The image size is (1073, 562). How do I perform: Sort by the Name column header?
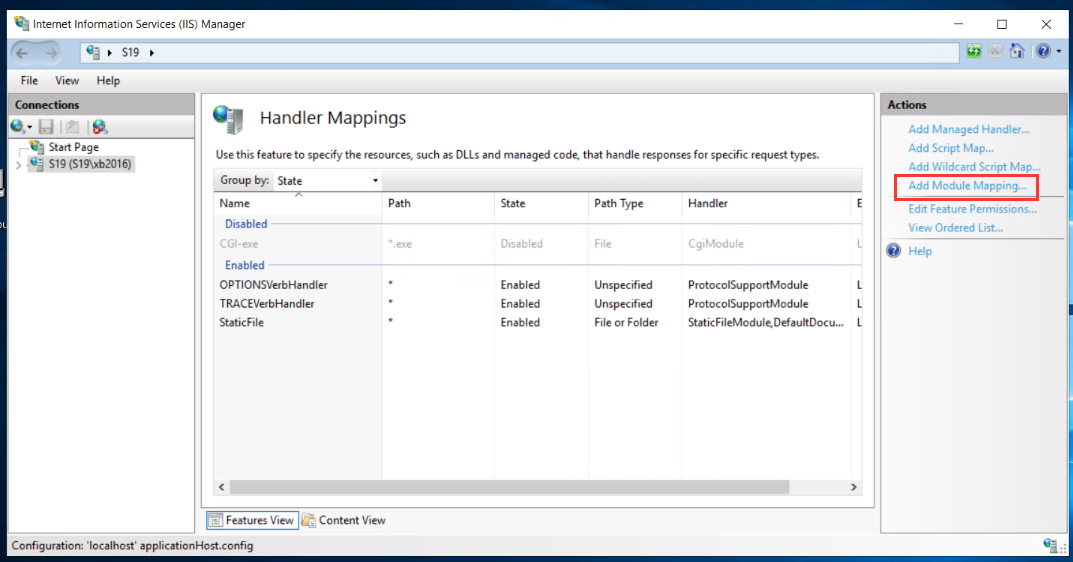click(x=298, y=203)
